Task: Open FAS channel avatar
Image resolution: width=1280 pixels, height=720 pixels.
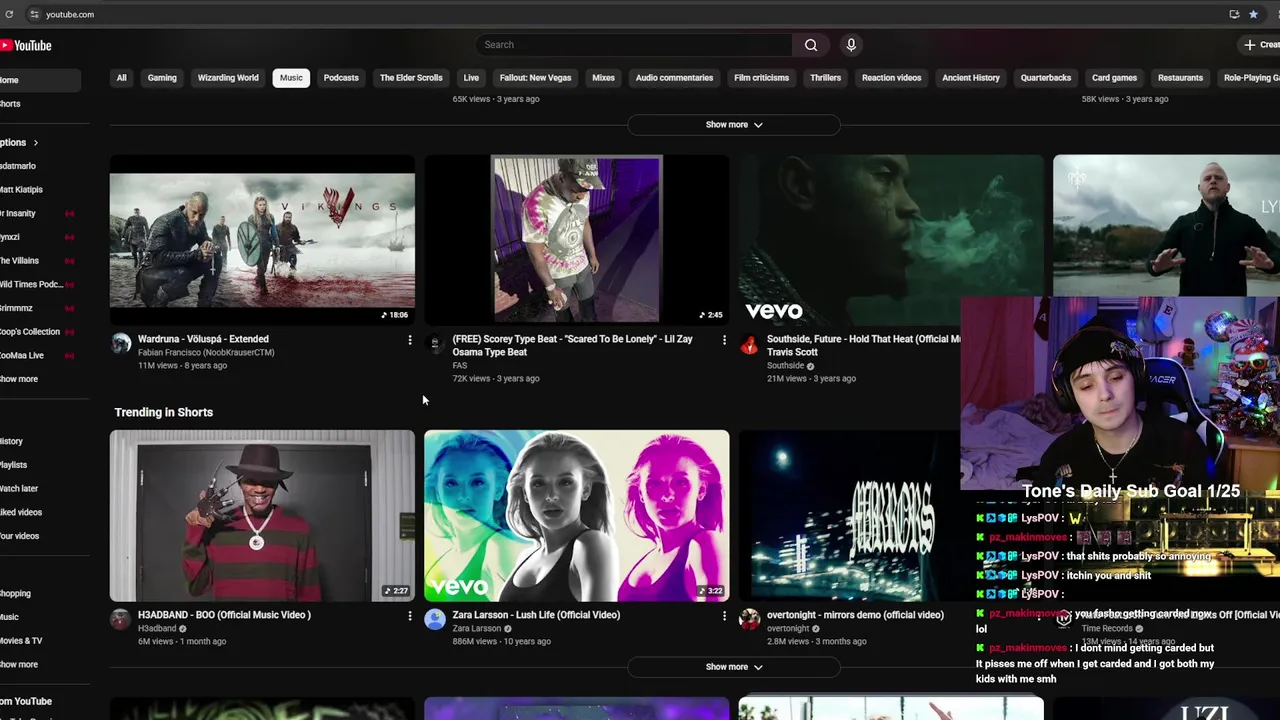Action: (x=435, y=344)
